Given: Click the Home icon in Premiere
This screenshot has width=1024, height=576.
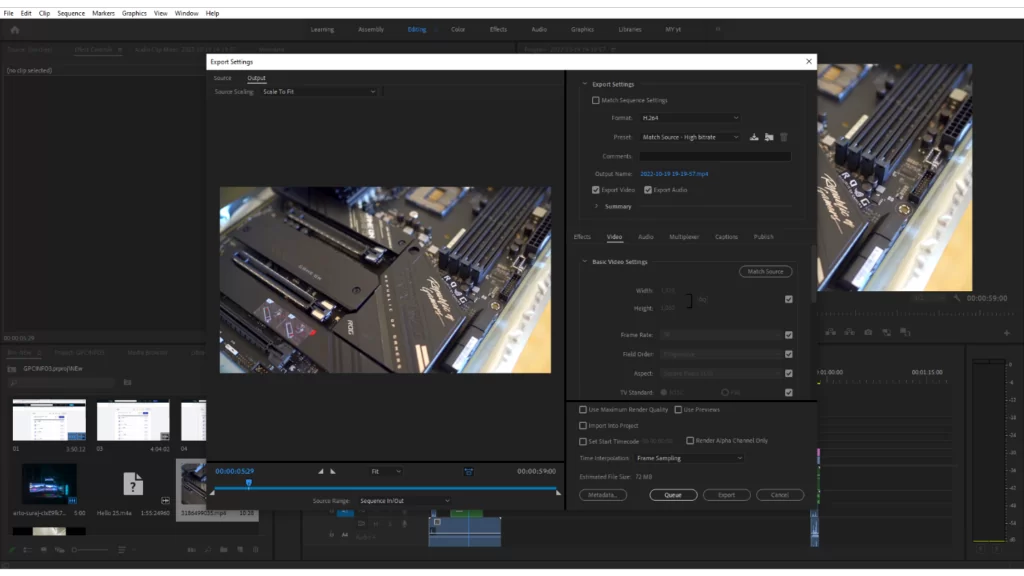Looking at the screenshot, I should coord(15,30).
